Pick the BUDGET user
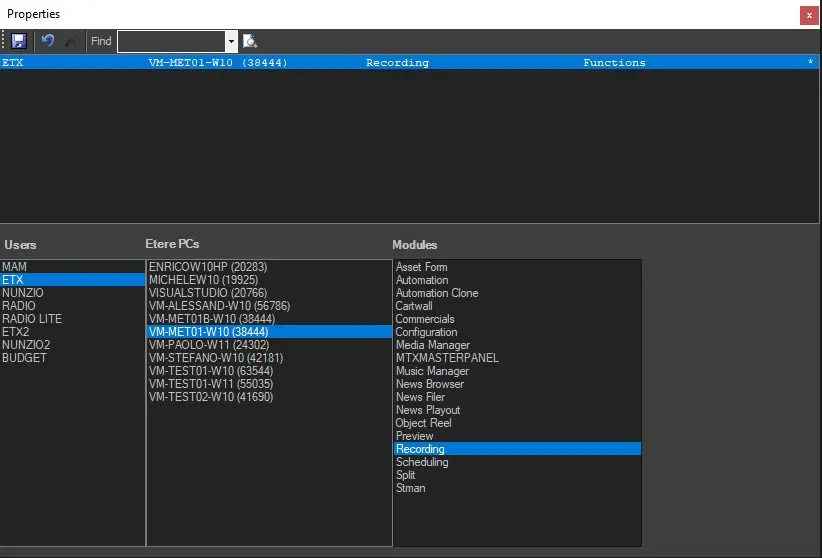 [24, 358]
